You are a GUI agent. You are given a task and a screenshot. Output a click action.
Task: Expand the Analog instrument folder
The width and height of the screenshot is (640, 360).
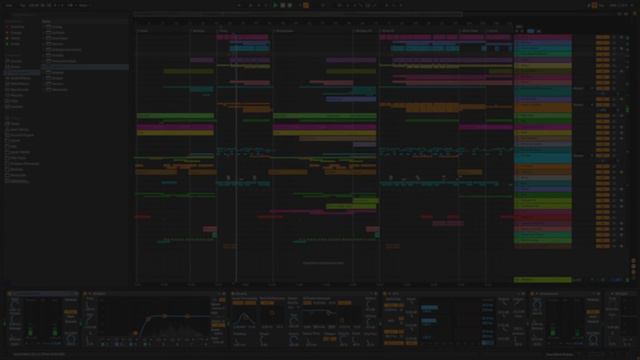(x=44, y=27)
